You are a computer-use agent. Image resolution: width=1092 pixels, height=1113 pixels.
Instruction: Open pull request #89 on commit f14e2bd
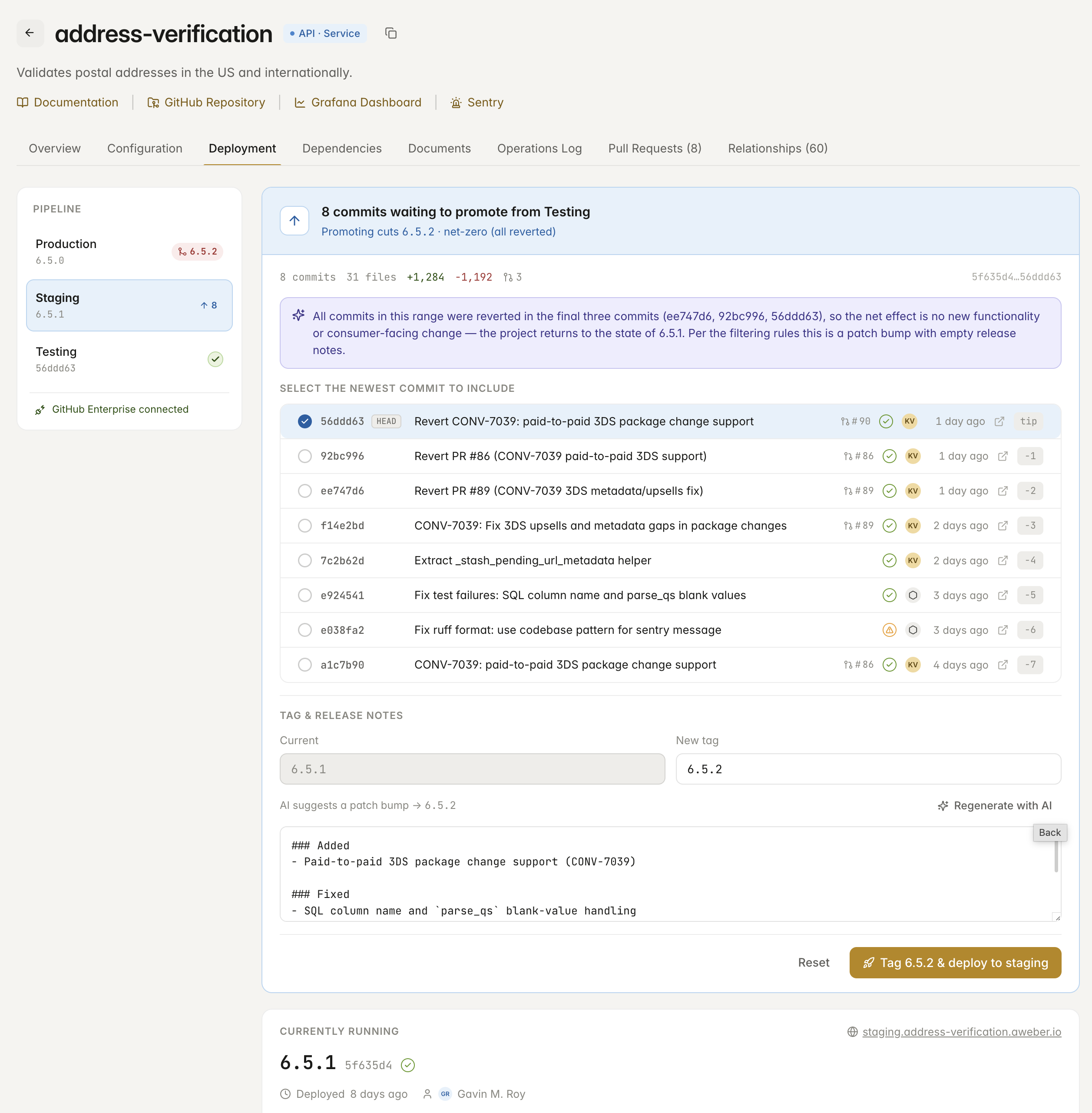(x=859, y=526)
